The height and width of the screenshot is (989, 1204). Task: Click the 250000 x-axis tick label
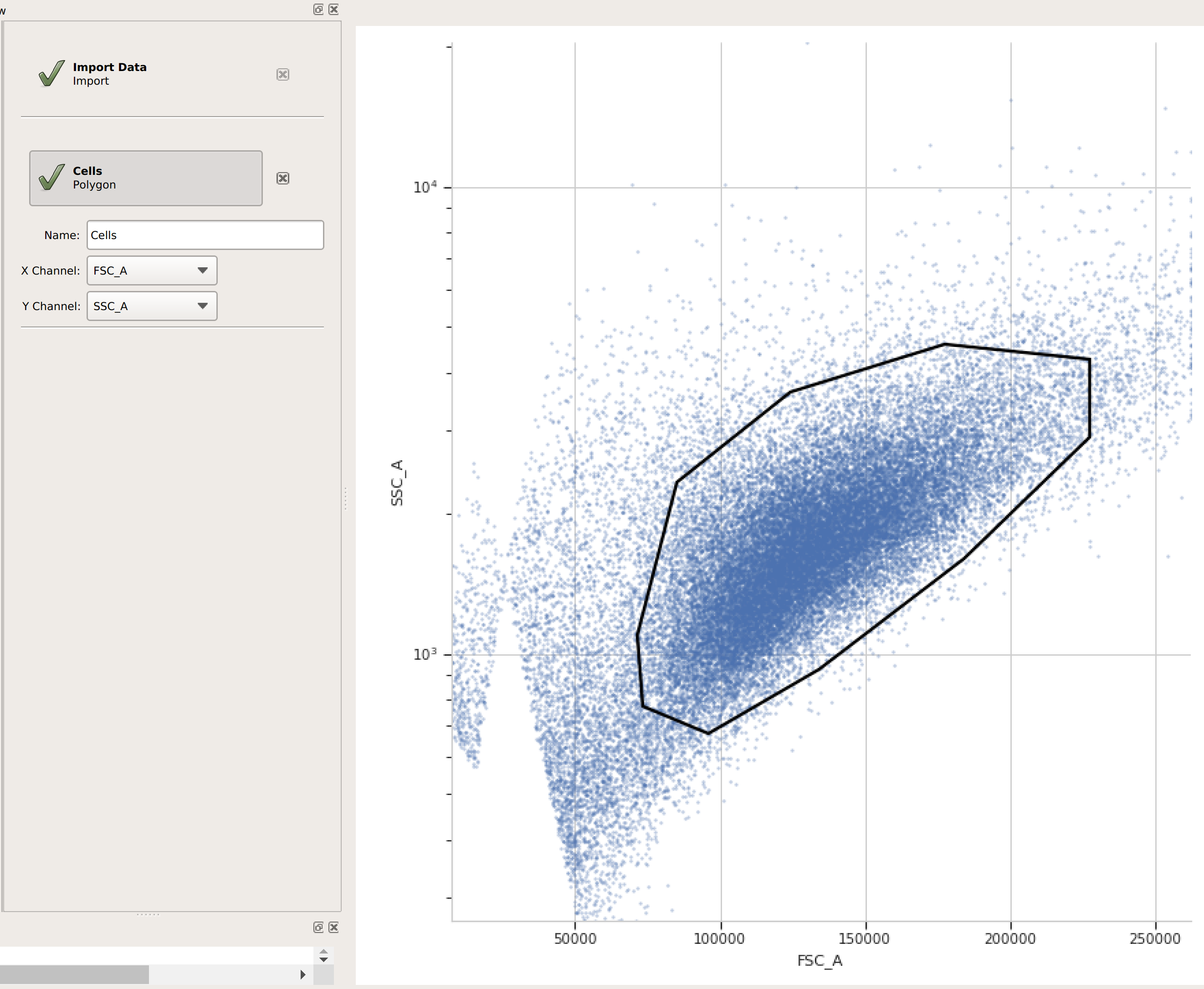click(x=1155, y=939)
